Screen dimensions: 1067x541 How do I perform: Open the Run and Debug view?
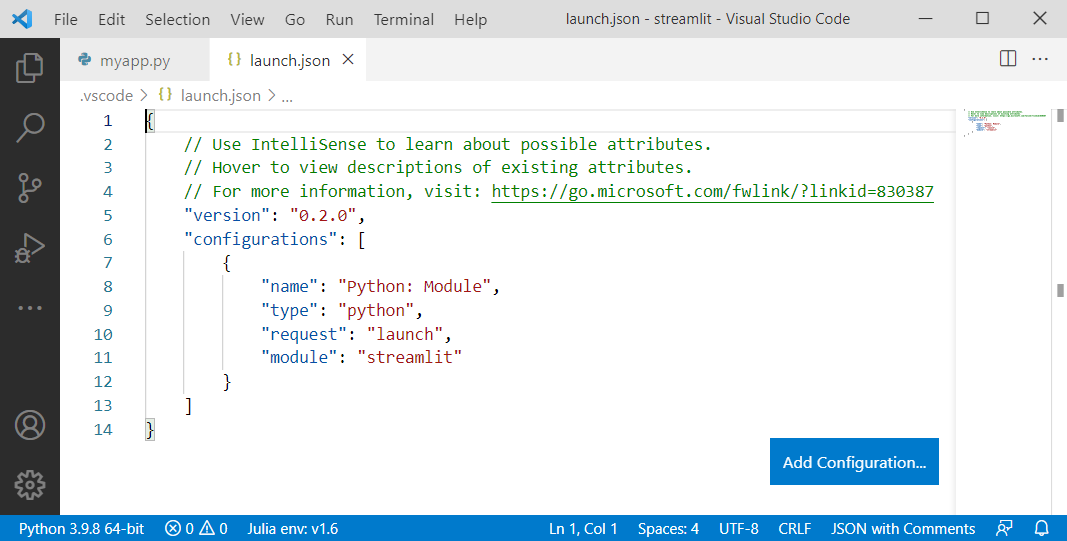(x=30, y=247)
